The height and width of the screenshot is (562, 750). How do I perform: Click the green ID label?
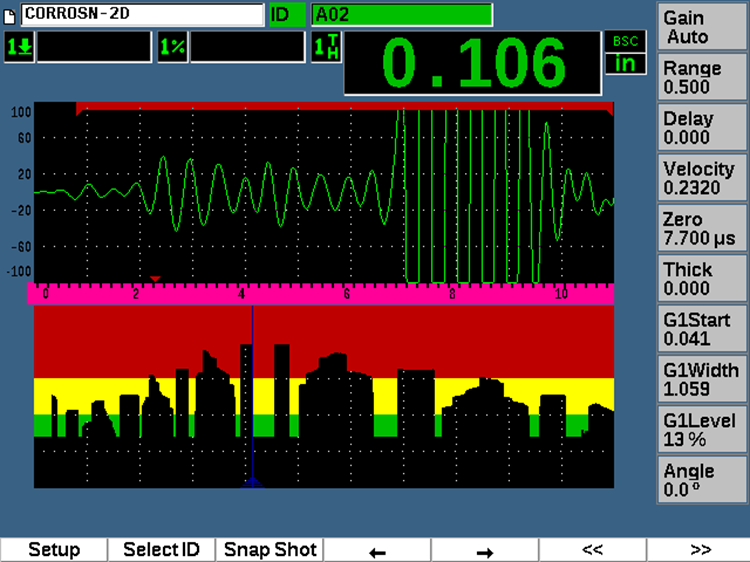287,15
